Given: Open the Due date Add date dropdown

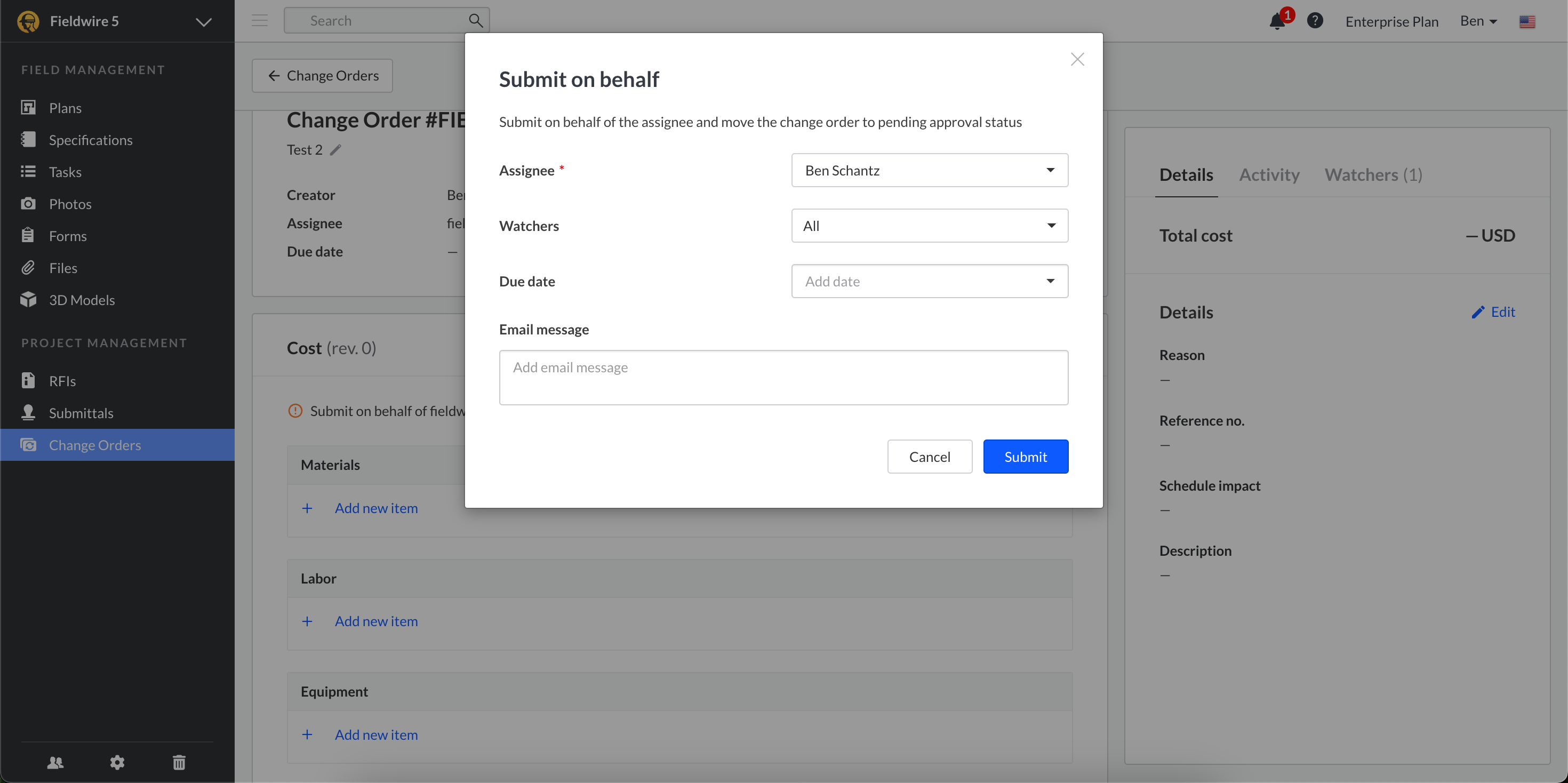Looking at the screenshot, I should point(929,281).
